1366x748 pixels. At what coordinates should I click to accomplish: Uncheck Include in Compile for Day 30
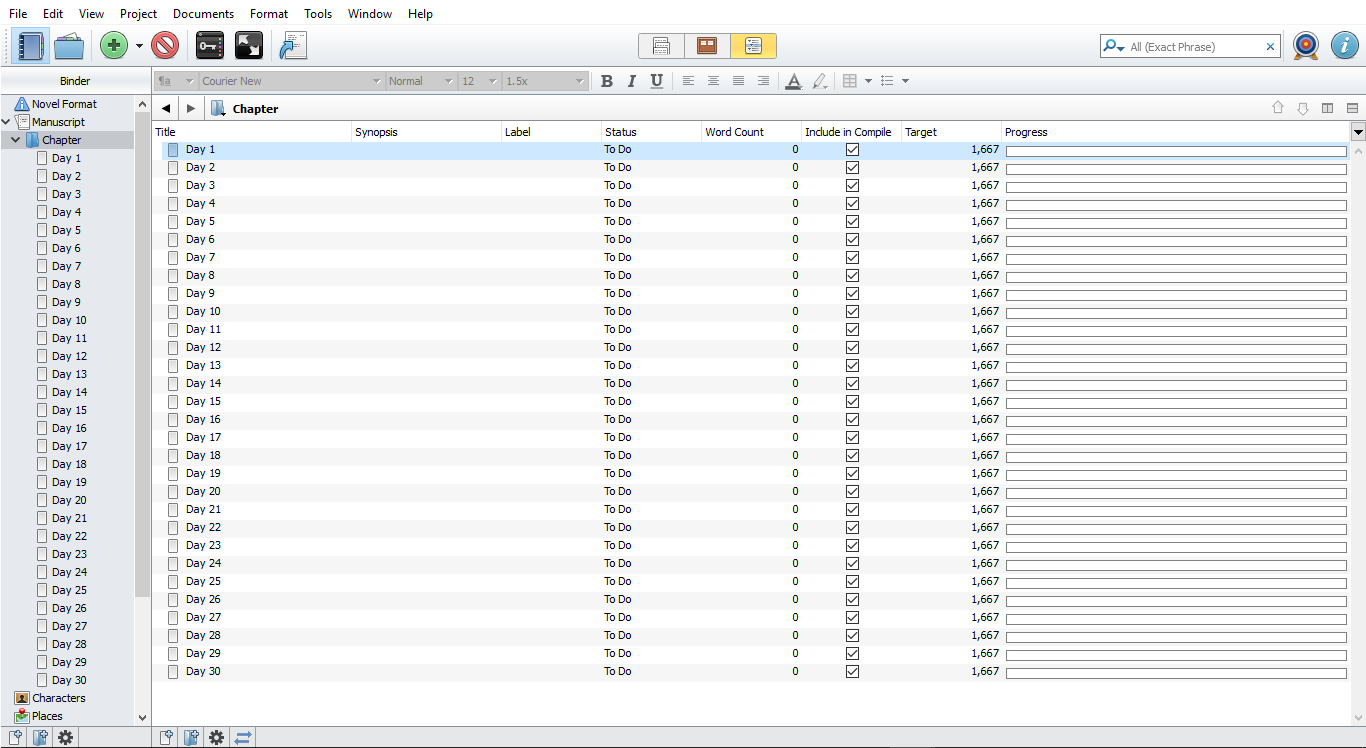tap(852, 672)
